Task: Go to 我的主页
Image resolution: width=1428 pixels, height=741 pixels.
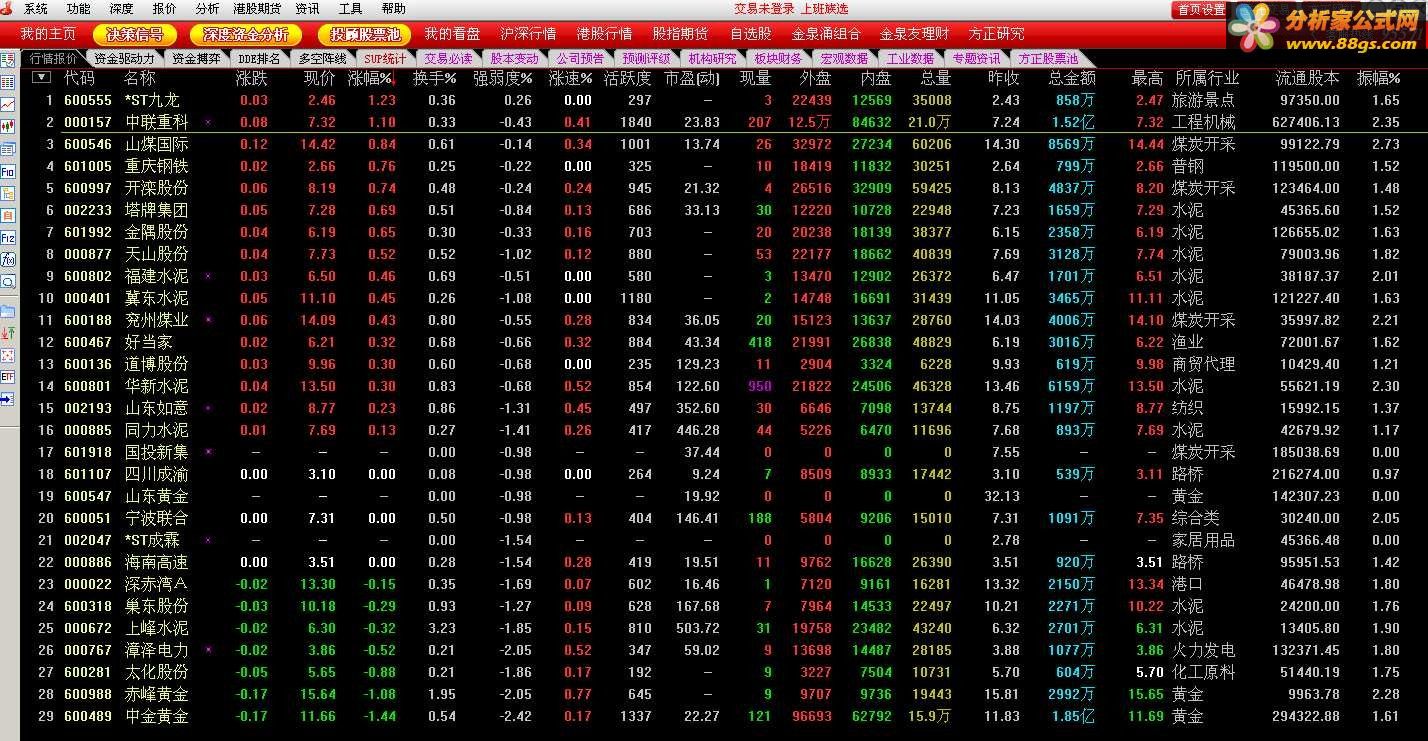Action: coord(48,34)
